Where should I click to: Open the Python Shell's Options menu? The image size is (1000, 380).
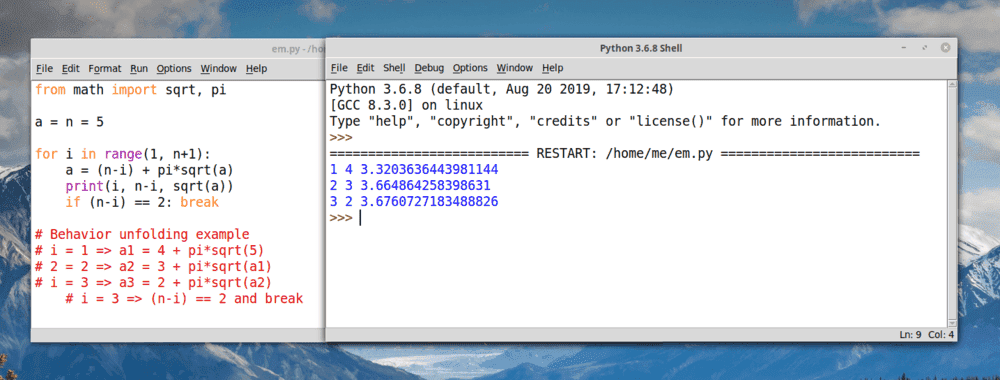(x=470, y=68)
